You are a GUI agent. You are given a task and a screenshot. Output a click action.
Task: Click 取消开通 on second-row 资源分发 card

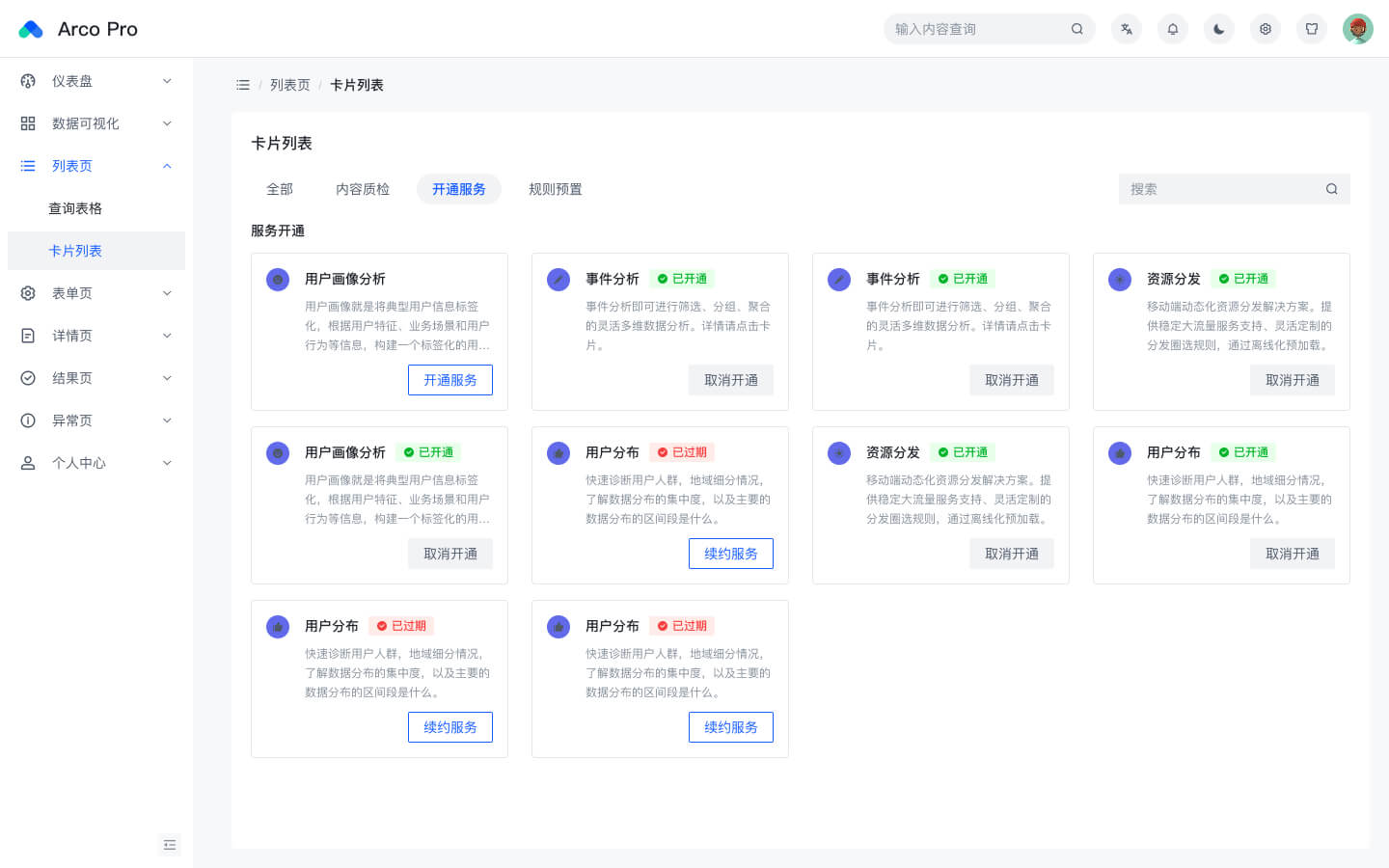tap(1012, 554)
